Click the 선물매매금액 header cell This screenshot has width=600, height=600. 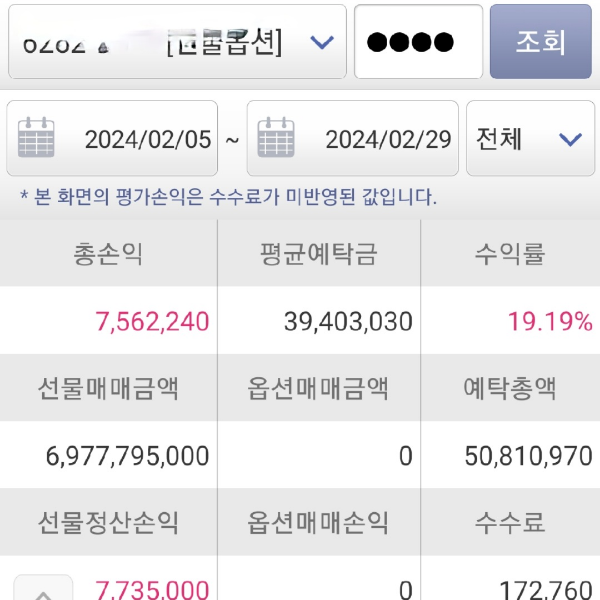click(108, 388)
